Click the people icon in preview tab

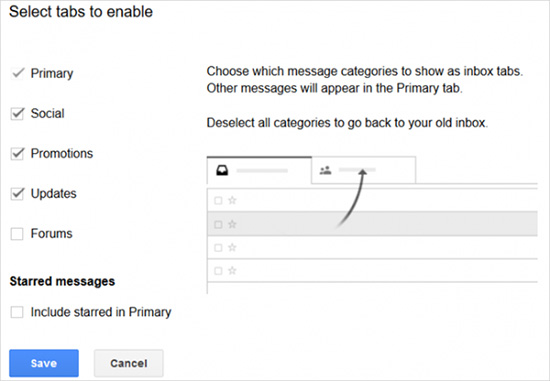(x=326, y=170)
